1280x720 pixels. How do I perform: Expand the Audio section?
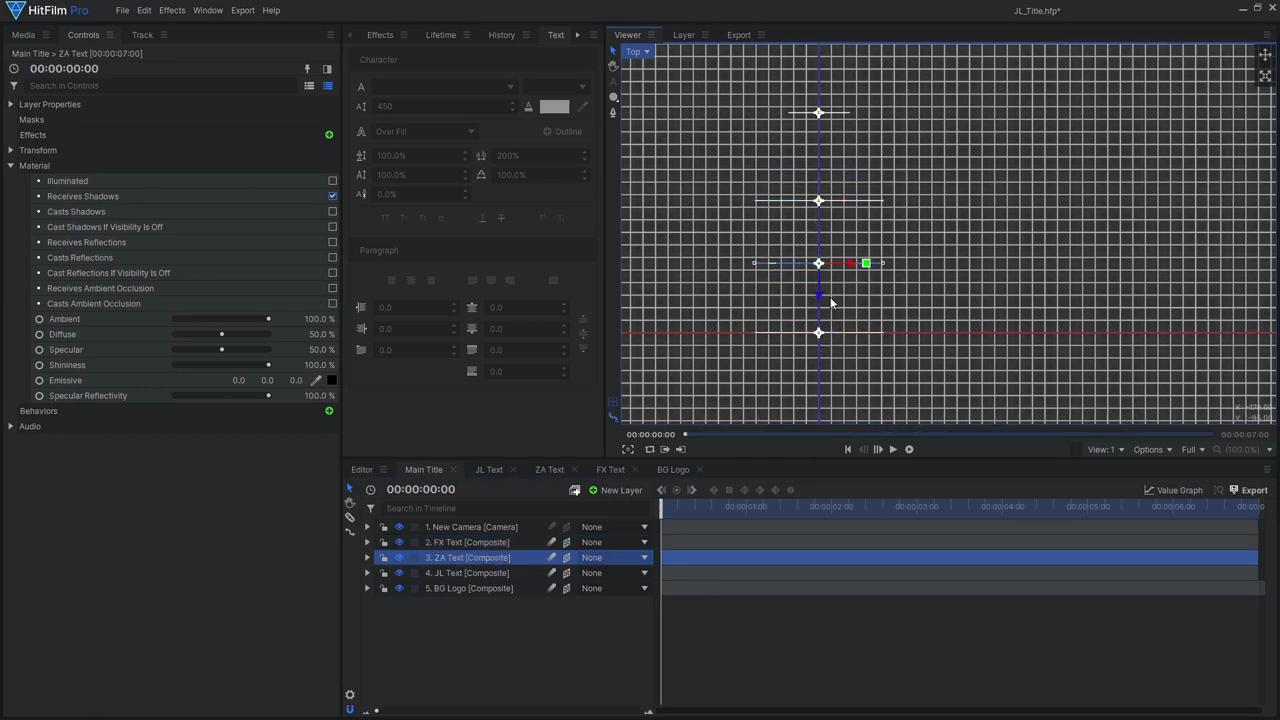pyautogui.click(x=11, y=427)
